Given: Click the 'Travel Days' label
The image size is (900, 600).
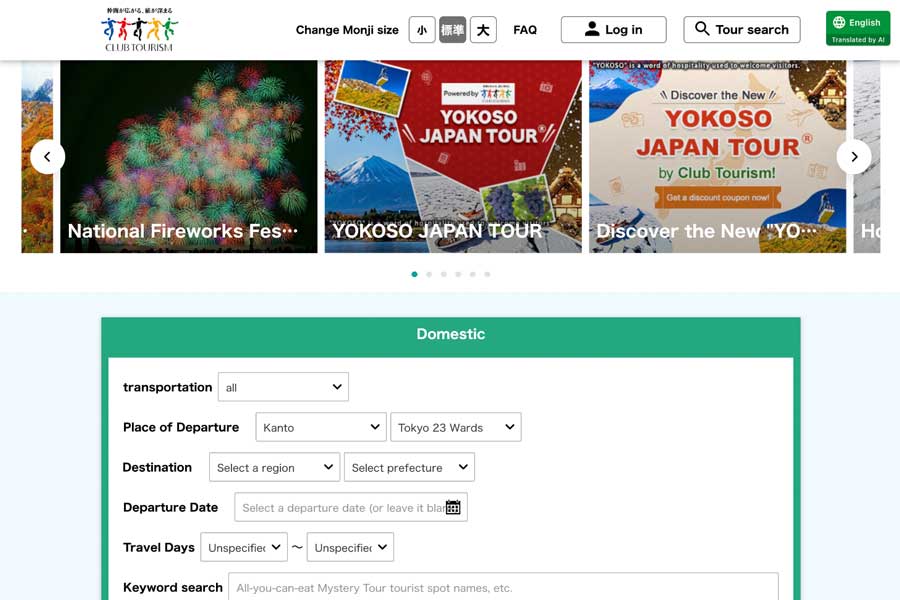Looking at the screenshot, I should click(x=159, y=547).
